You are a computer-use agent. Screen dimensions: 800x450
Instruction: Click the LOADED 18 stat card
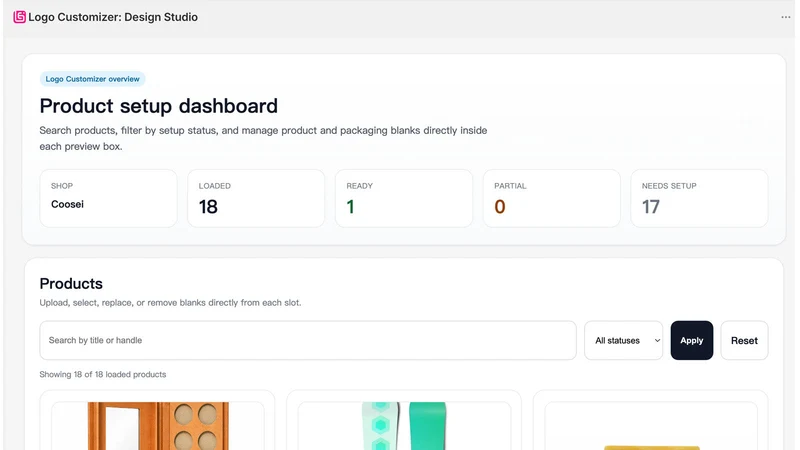(256, 198)
